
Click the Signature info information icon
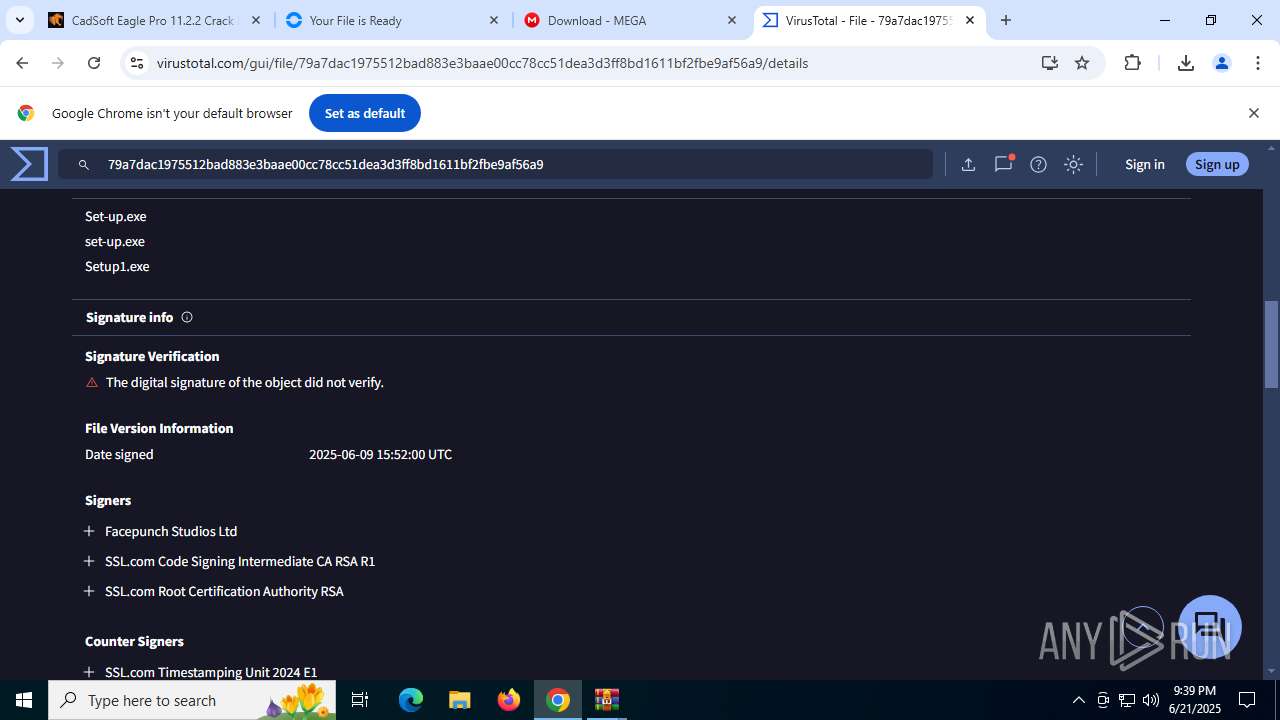[x=186, y=317]
